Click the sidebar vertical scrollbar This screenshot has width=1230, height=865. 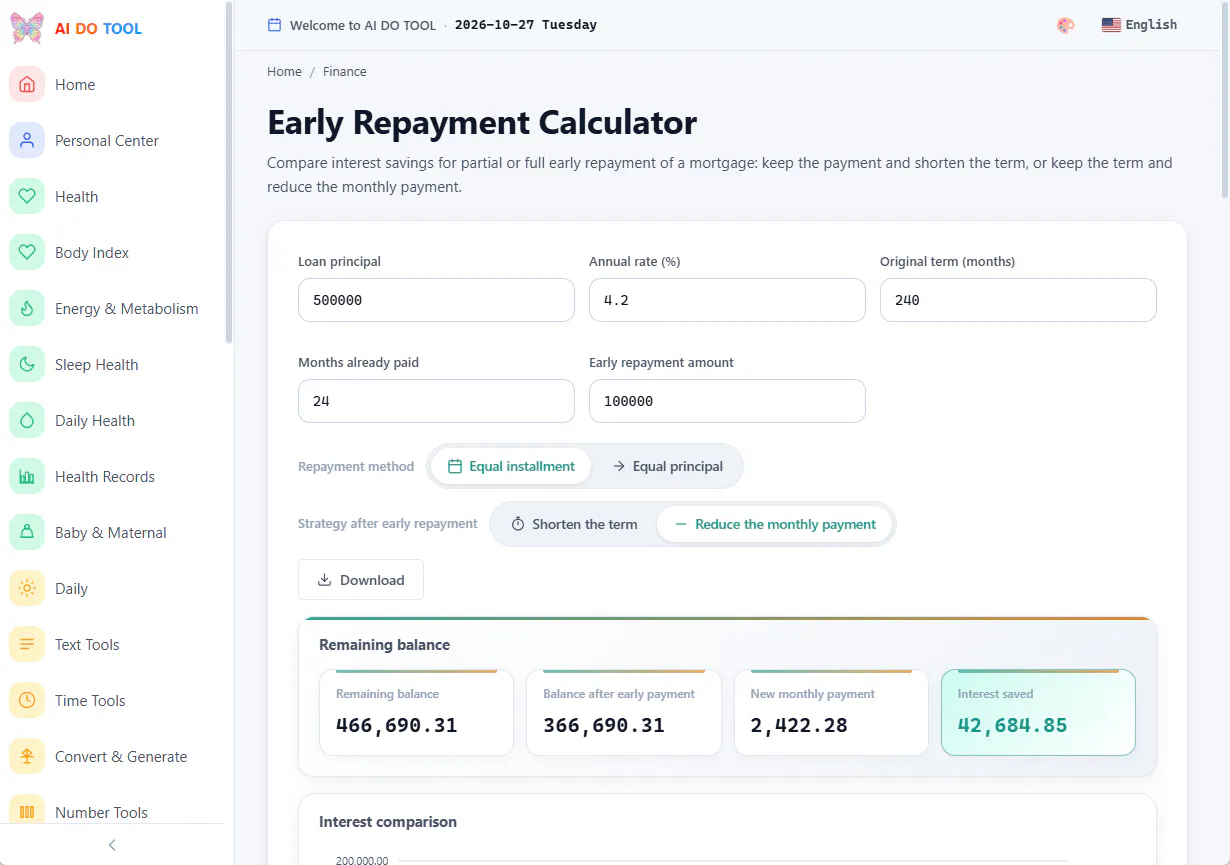[x=229, y=172]
